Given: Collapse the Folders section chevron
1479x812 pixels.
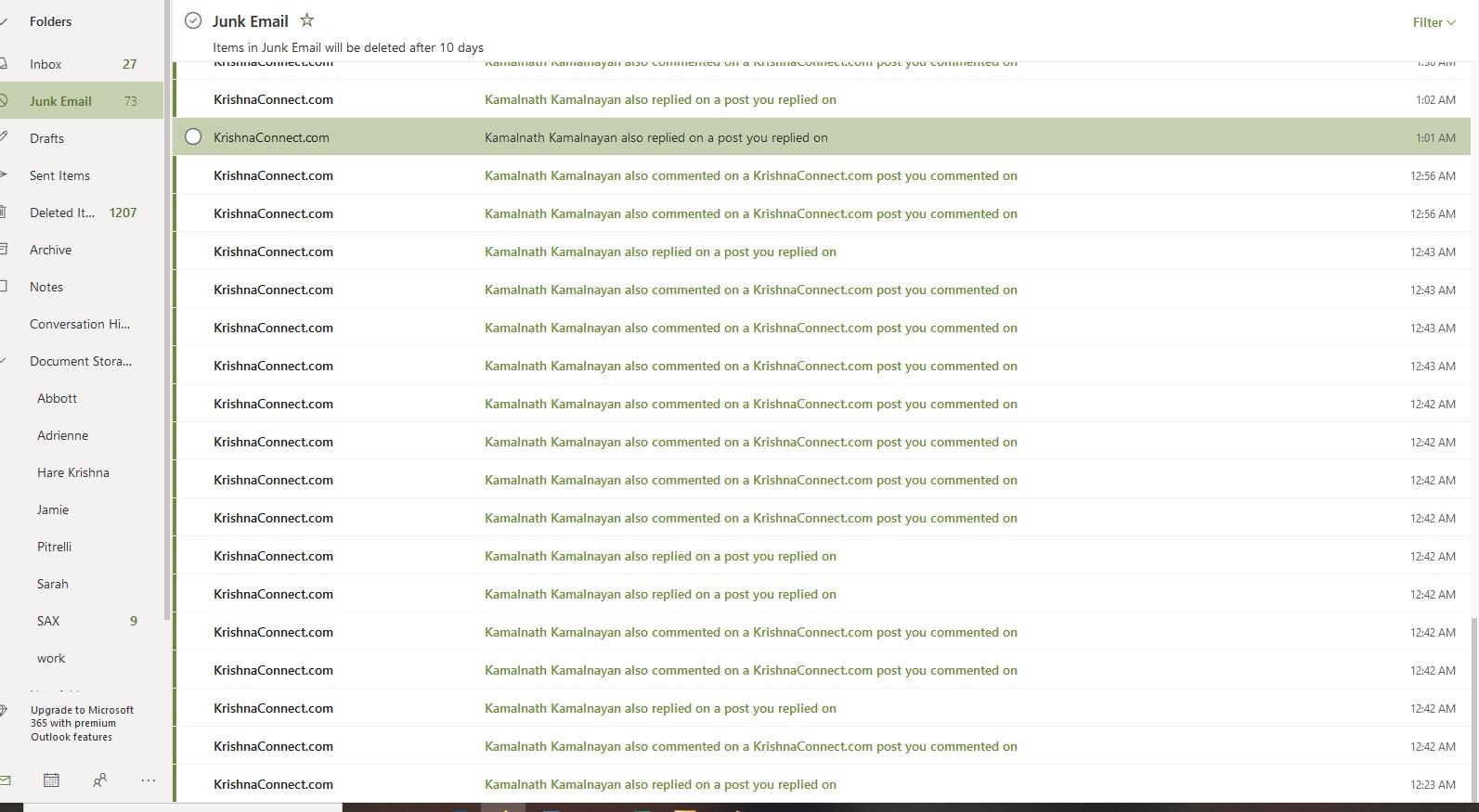Looking at the screenshot, I should 4,21.
